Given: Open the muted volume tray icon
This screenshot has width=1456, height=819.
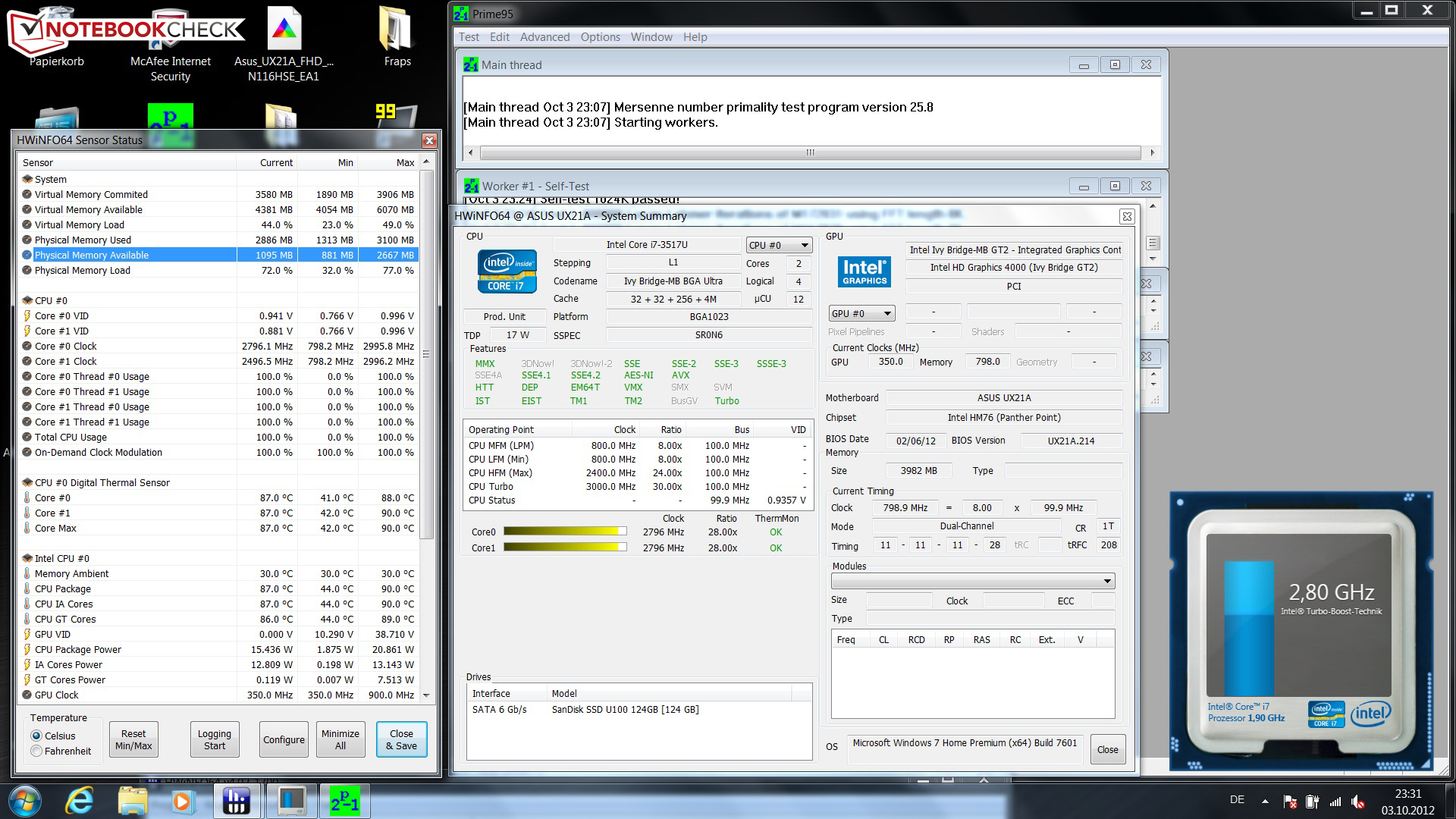Looking at the screenshot, I should point(1358,802).
